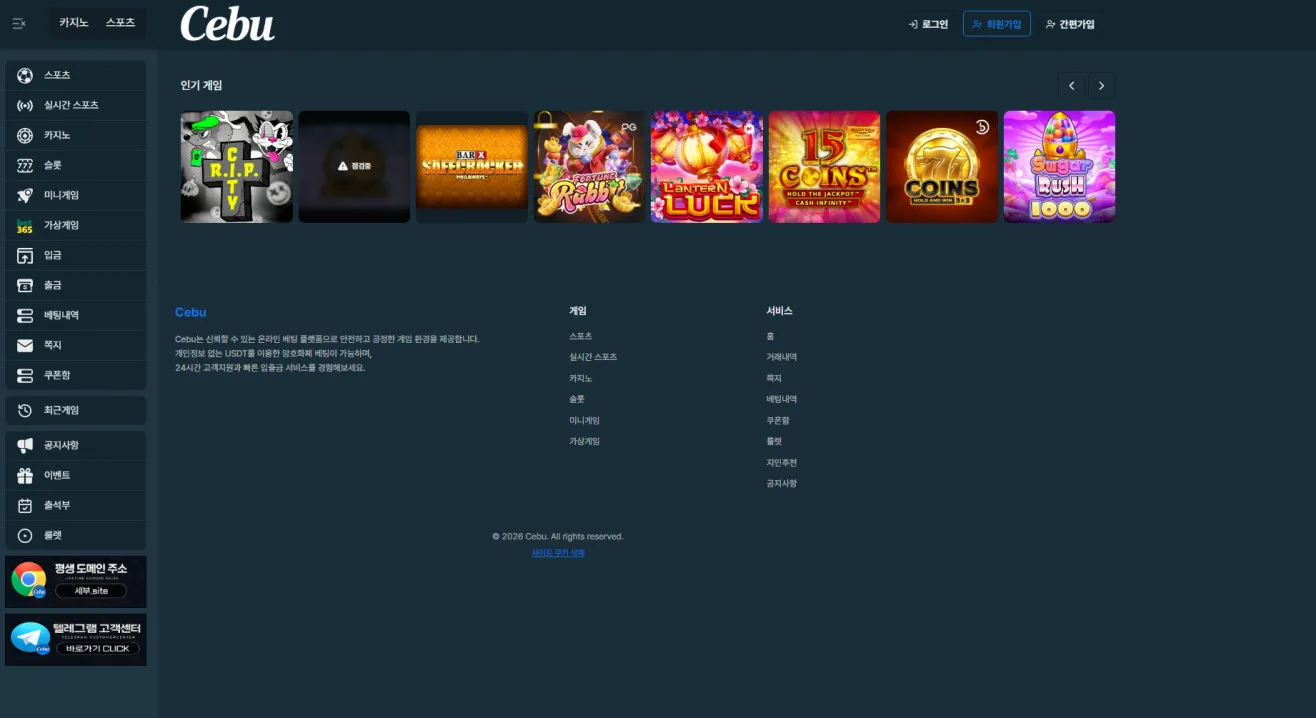Open 출석부 via the calendar check icon
The height and width of the screenshot is (718, 1316).
tap(25, 505)
